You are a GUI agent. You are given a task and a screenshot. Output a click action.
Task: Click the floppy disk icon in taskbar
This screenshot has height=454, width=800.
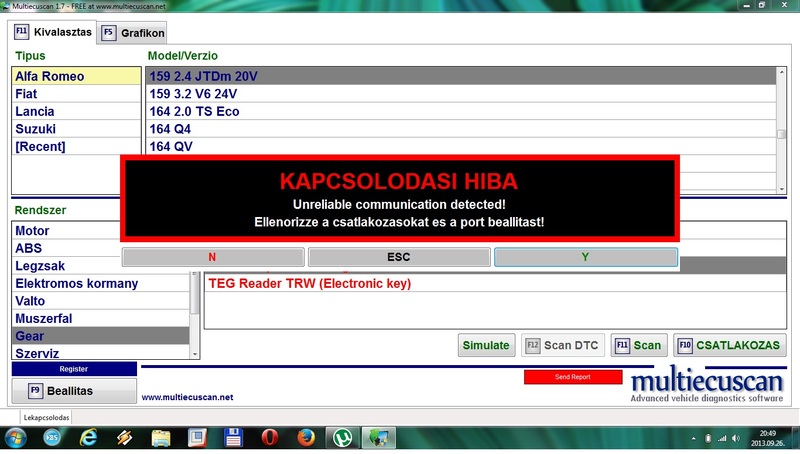click(233, 438)
